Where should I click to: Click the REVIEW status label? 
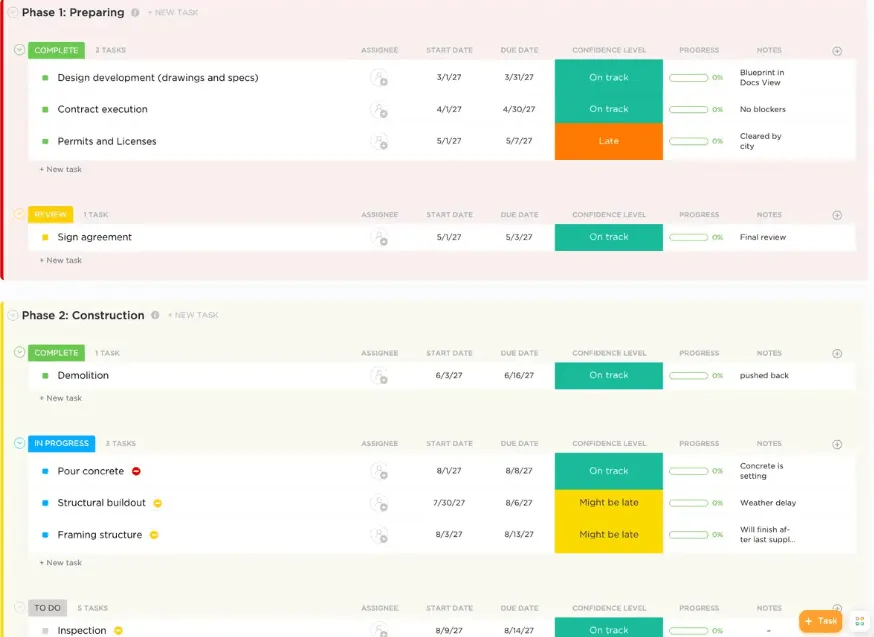point(50,214)
